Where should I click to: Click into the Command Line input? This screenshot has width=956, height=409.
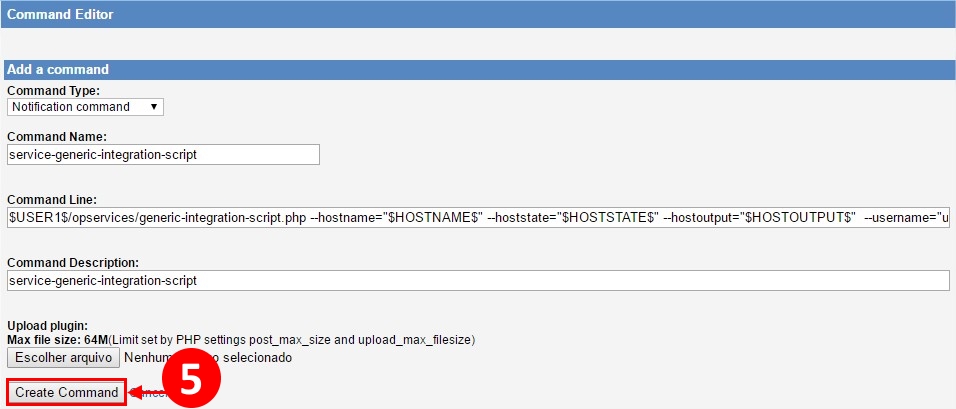point(478,217)
